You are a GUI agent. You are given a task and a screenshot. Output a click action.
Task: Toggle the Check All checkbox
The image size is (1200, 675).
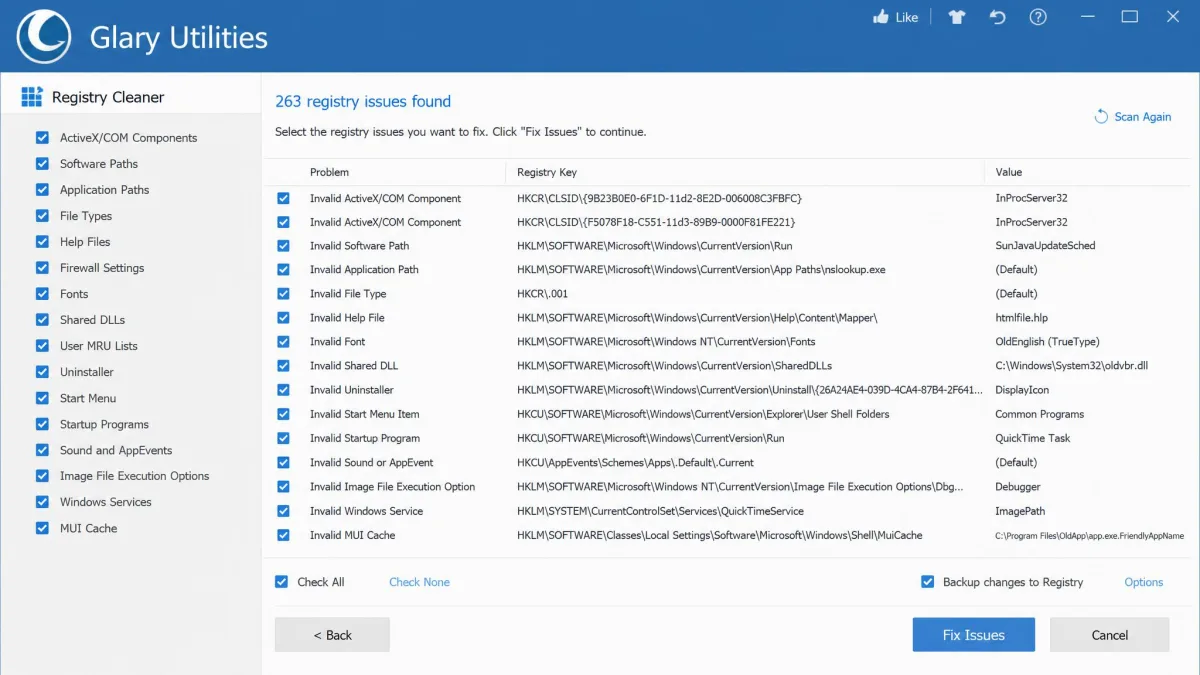pyautogui.click(x=282, y=581)
